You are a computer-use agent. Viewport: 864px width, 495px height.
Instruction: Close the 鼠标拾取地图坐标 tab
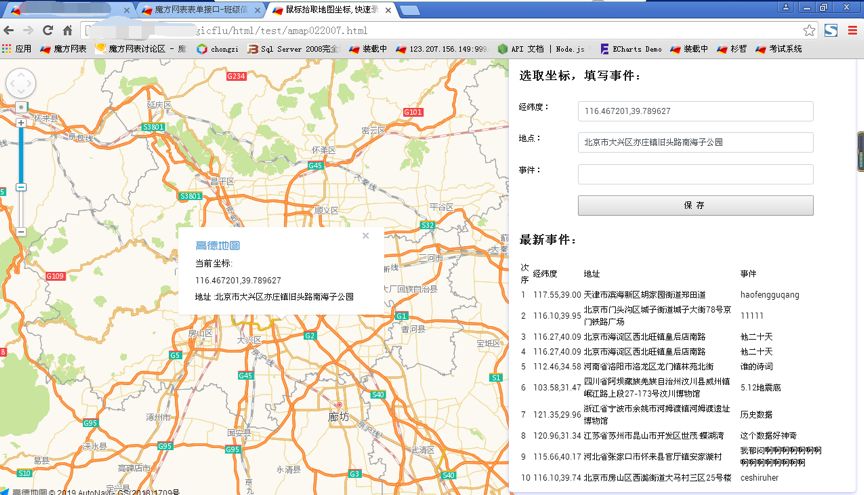(x=388, y=10)
